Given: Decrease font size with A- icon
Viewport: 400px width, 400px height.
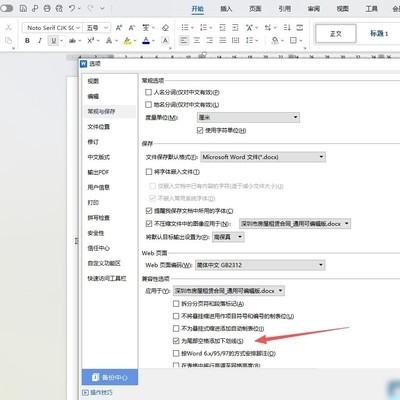Looking at the screenshot, I should [x=132, y=28].
